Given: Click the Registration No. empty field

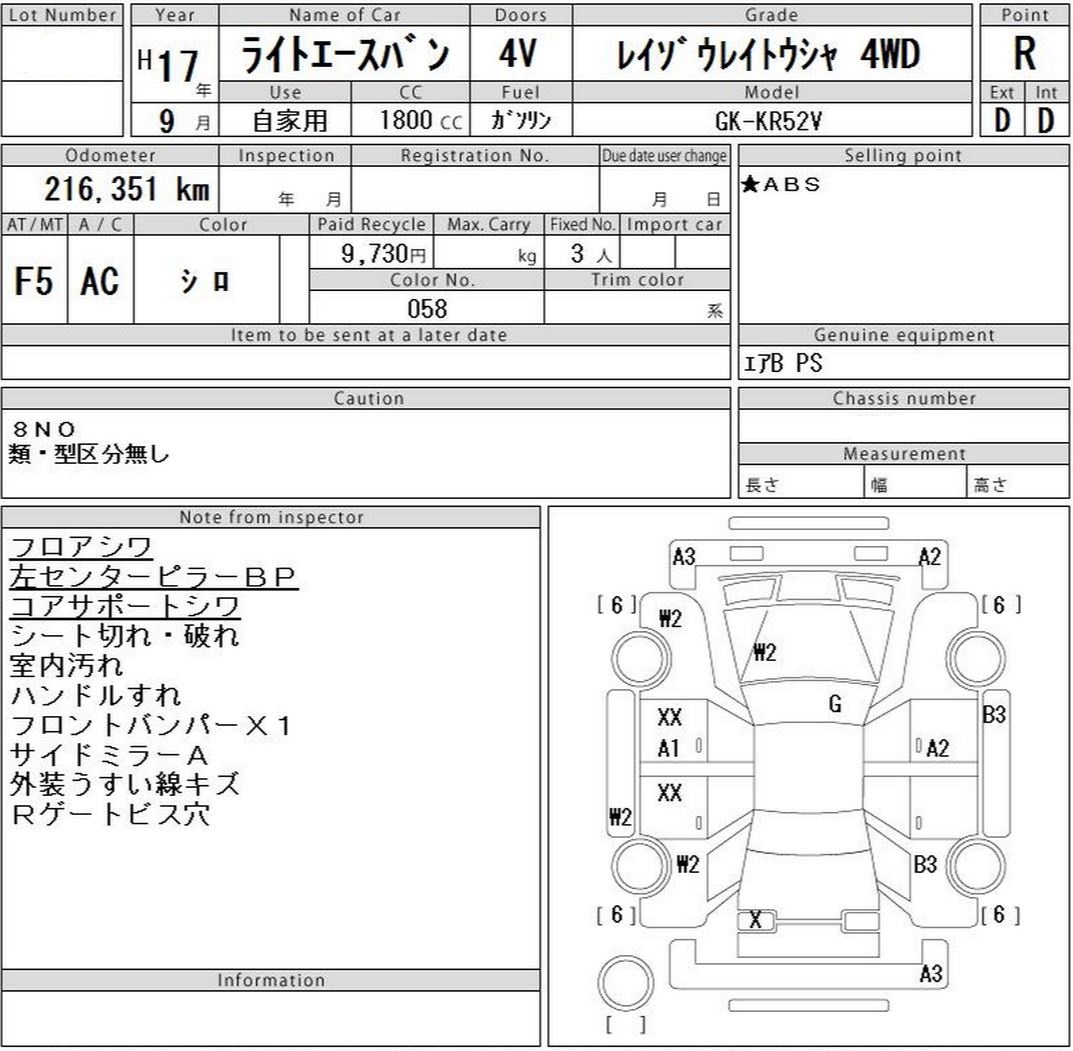Looking at the screenshot, I should click(x=475, y=189).
